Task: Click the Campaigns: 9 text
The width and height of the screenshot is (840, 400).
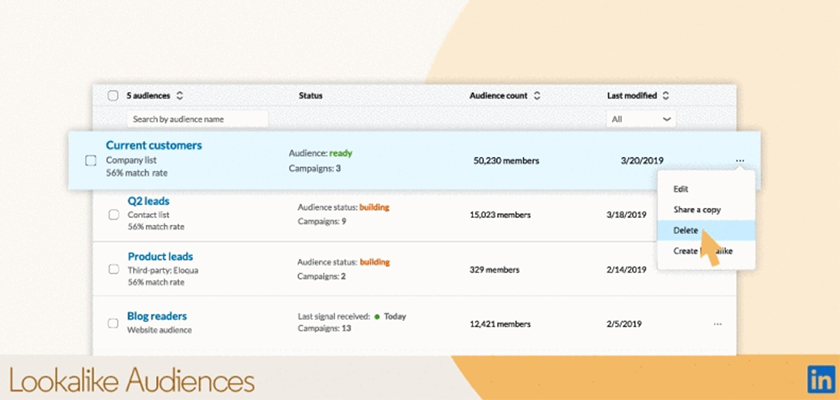Action: pyautogui.click(x=322, y=221)
